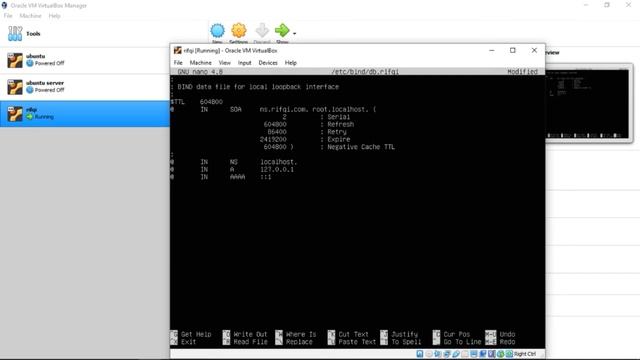Open Devices menu in rifqi VM window
The height and width of the screenshot is (360, 640).
268,63
